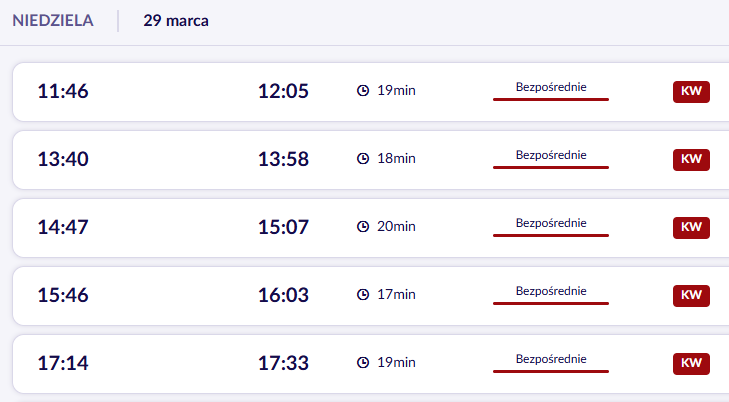729x402 pixels.
Task: Click the clock icon next to 17min
Action: coord(363,295)
